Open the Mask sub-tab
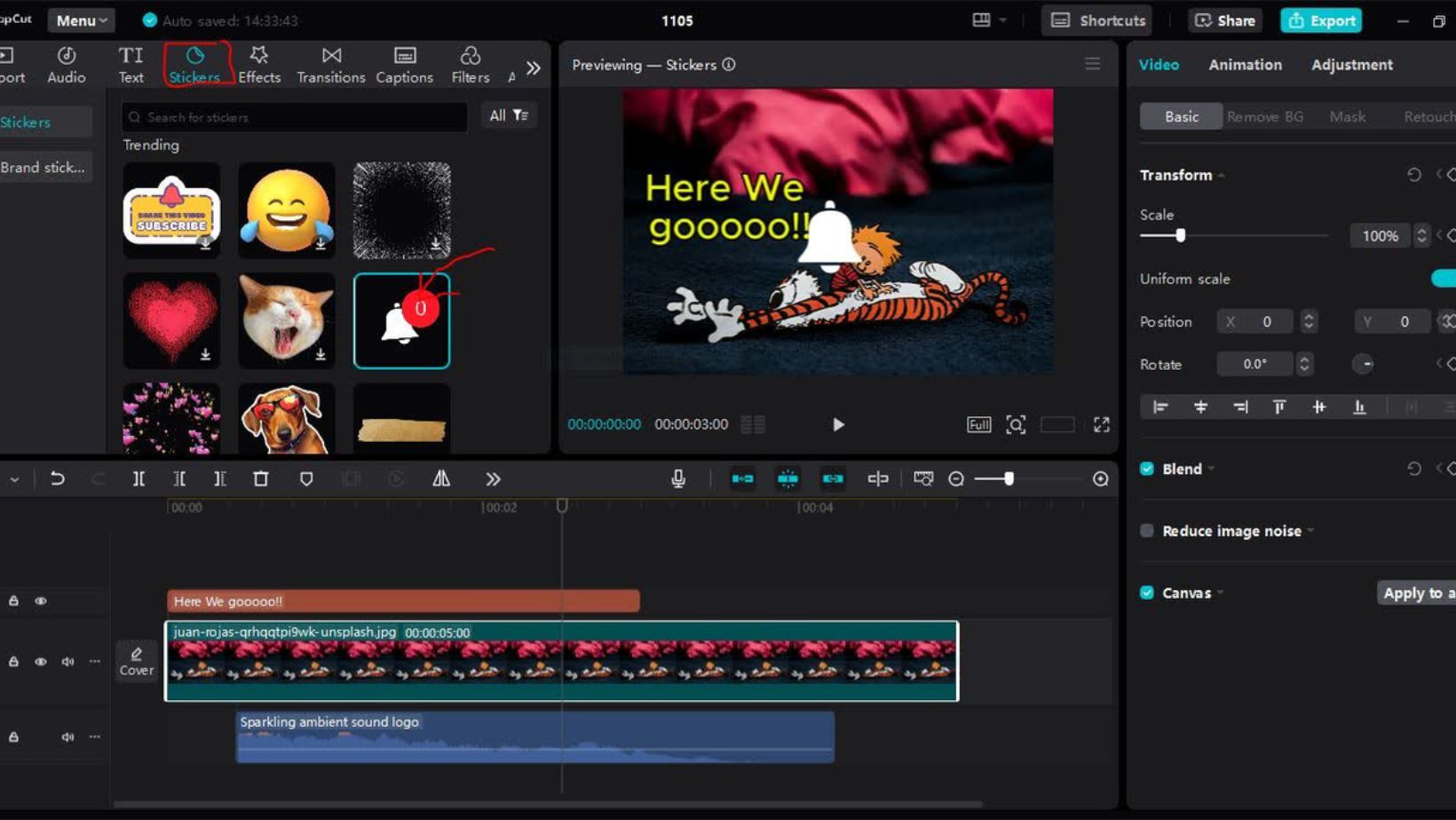 (x=1347, y=116)
